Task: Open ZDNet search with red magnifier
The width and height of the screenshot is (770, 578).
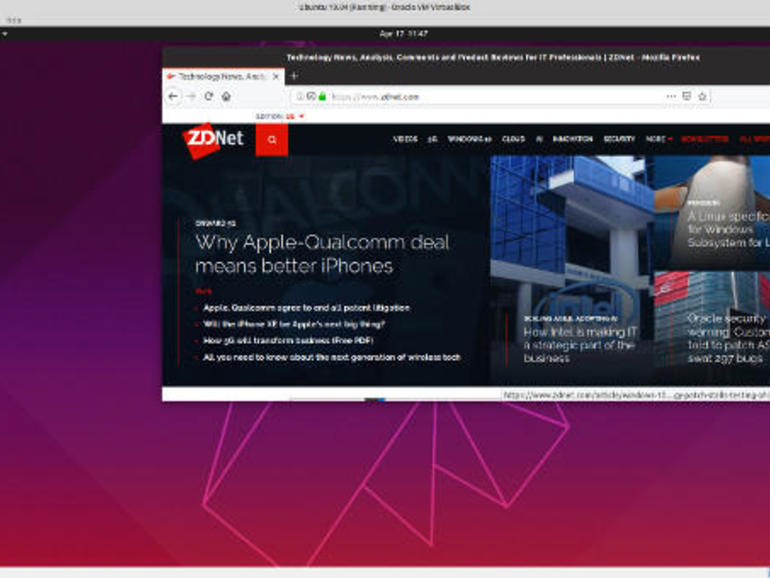Action: coord(272,140)
